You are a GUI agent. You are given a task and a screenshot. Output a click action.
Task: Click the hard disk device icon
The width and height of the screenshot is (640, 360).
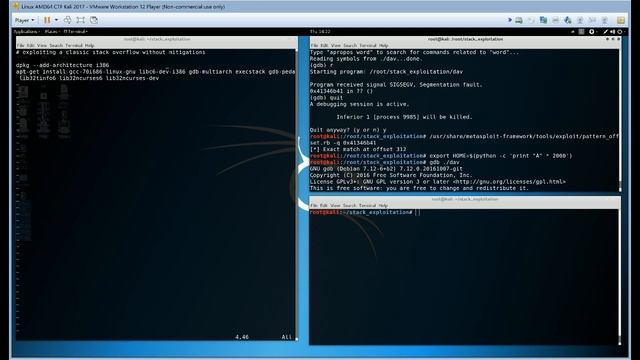coord(519,20)
